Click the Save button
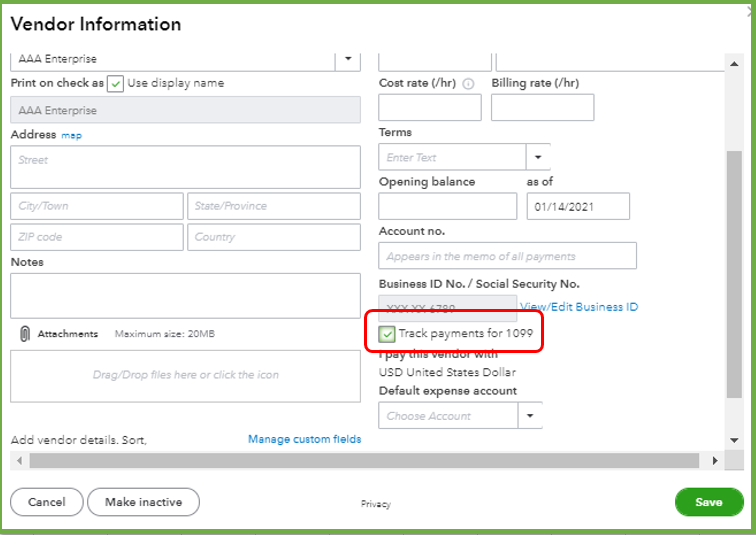The image size is (756, 535). pos(709,502)
